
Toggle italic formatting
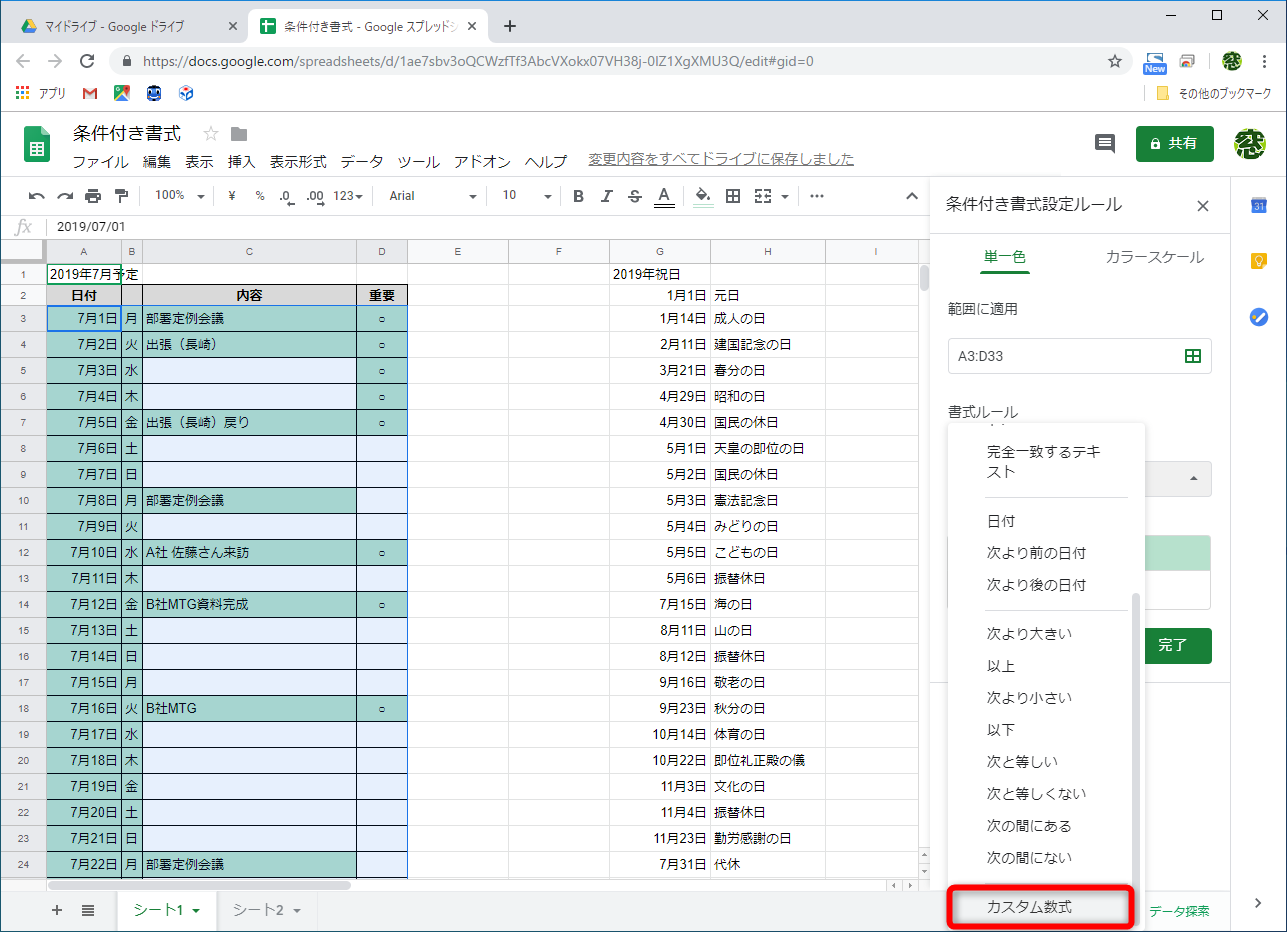[x=607, y=196]
